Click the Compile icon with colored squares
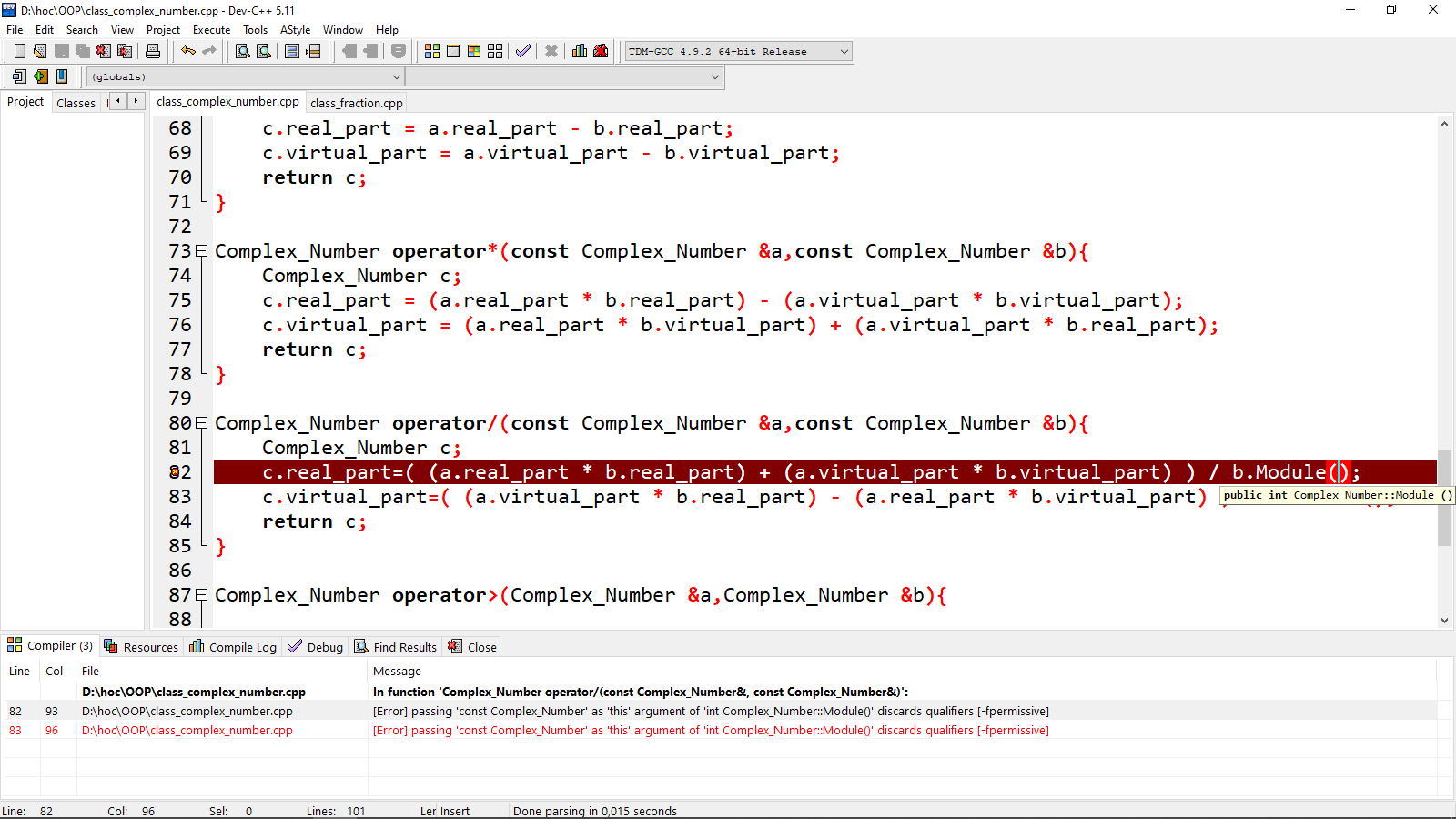Screen dimensions: 1456x819 coord(432,51)
